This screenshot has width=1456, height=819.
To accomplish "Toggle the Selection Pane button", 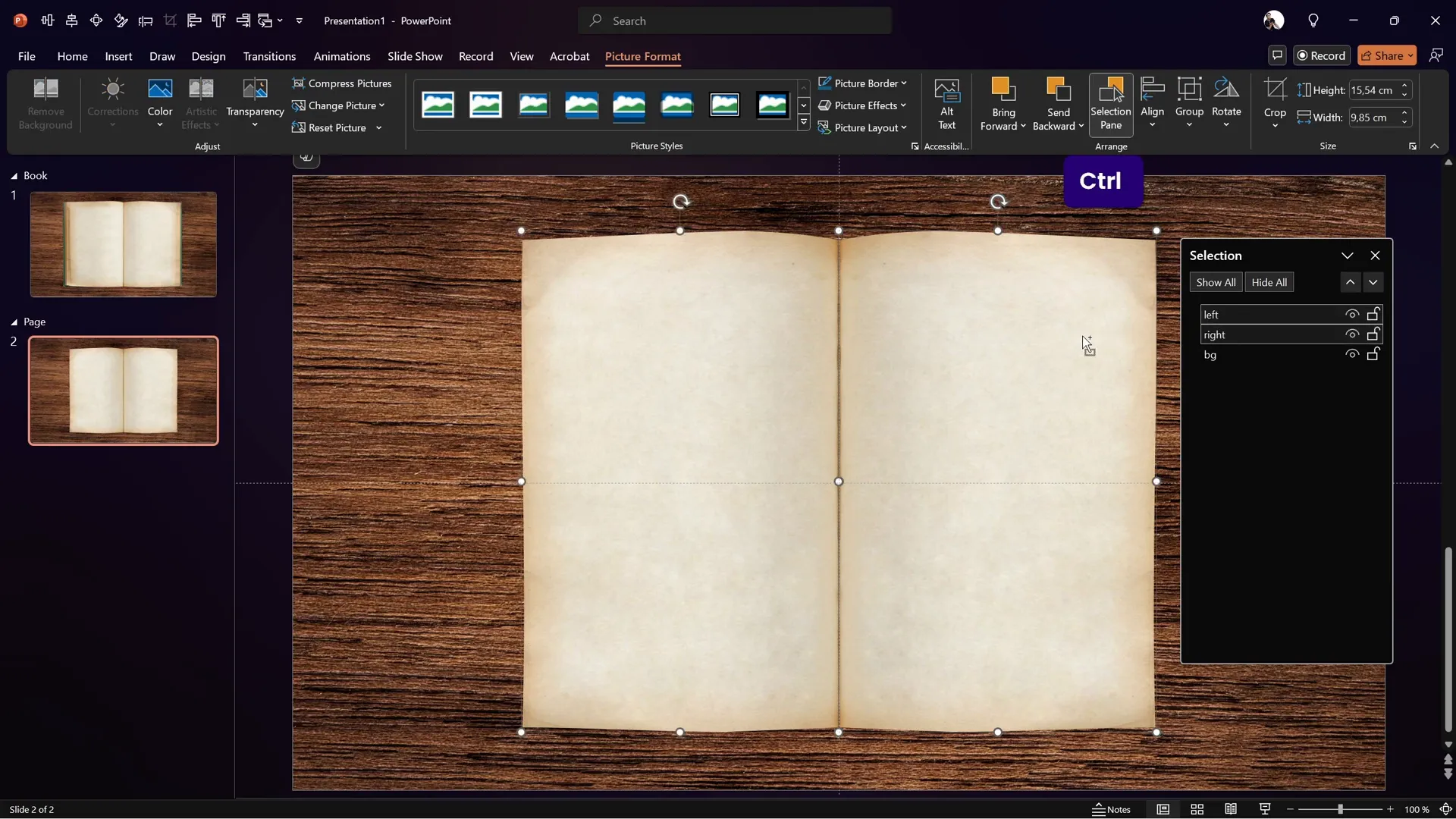I will (x=1111, y=104).
